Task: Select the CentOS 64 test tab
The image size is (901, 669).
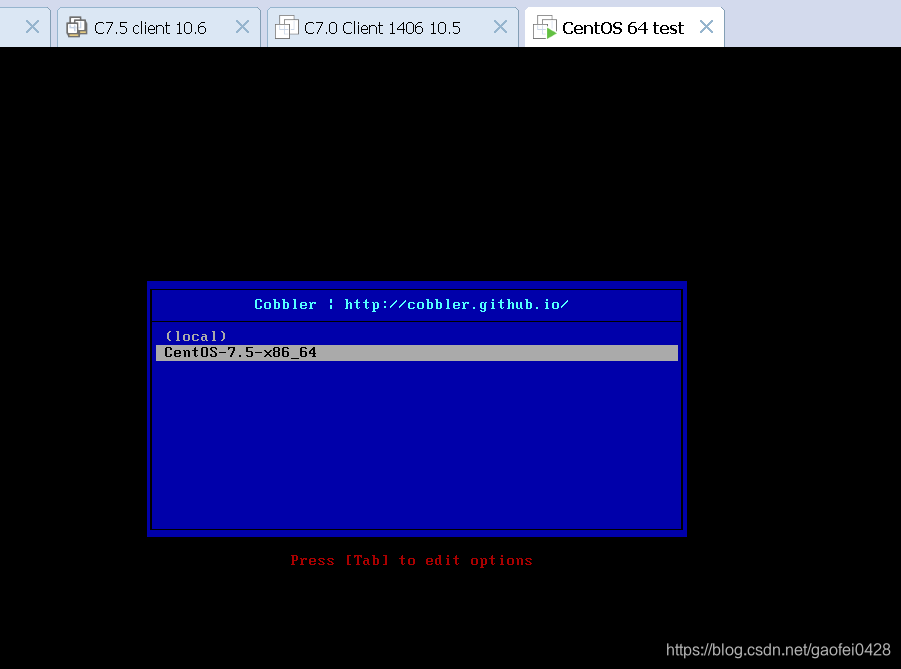Action: 623,28
